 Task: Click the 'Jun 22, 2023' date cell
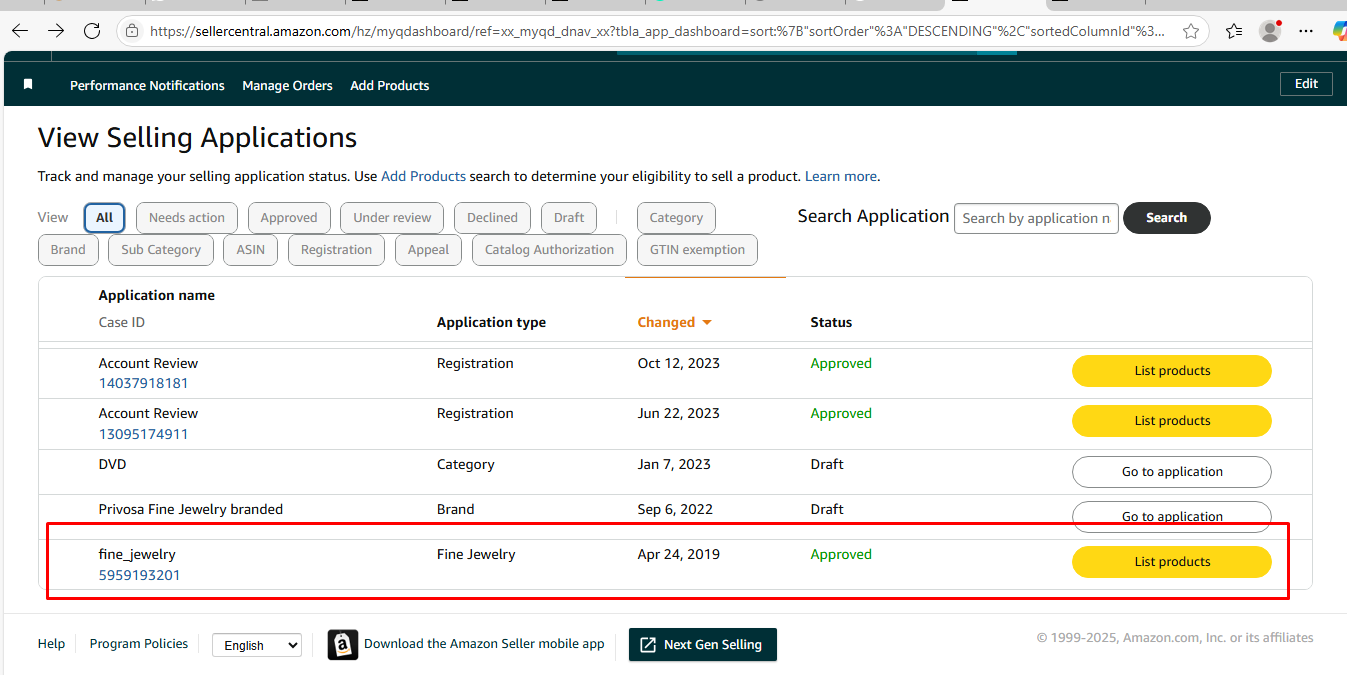coord(678,414)
